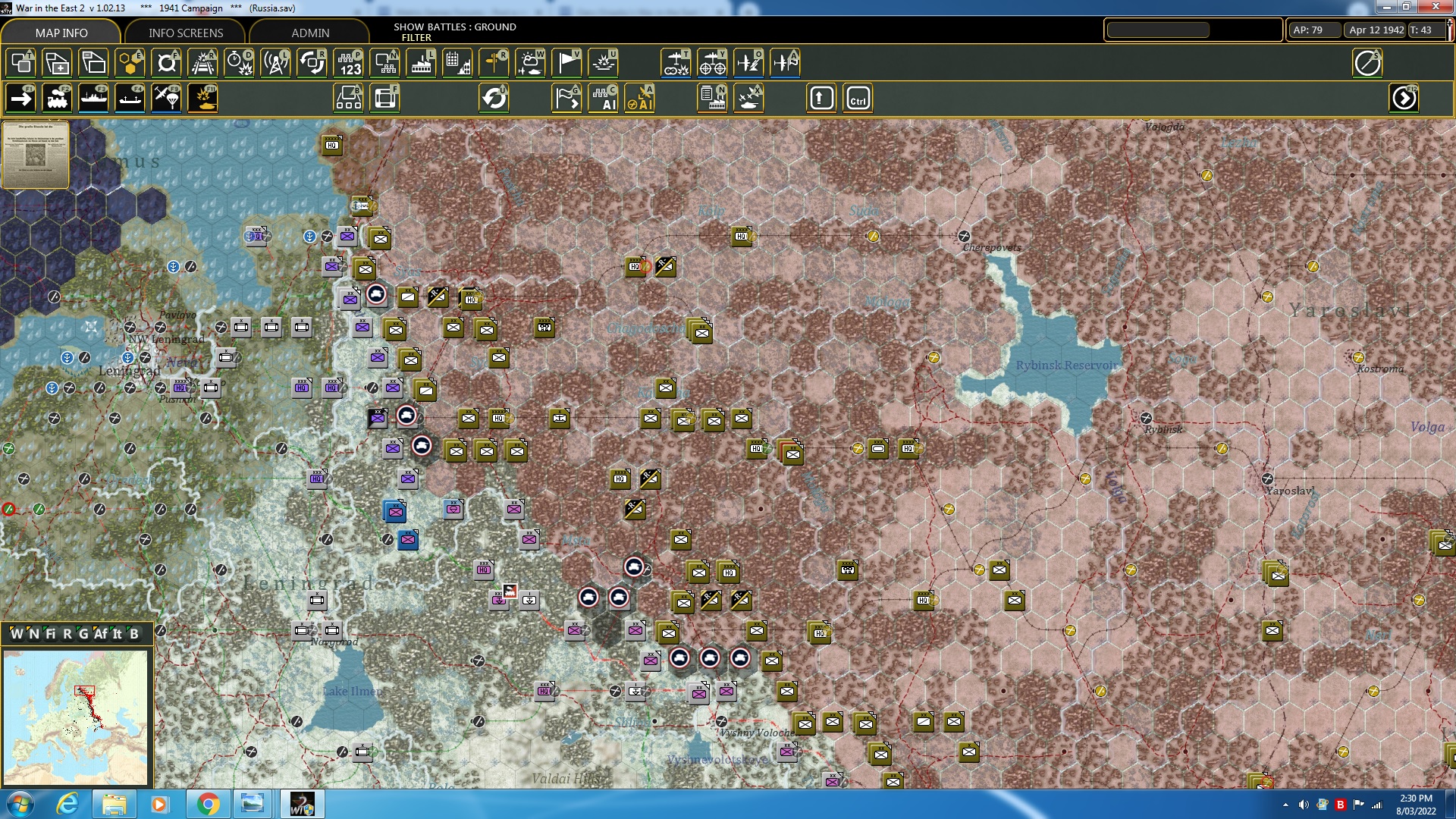
Task: Open Google Chrome from the taskbar
Action: pos(208,804)
